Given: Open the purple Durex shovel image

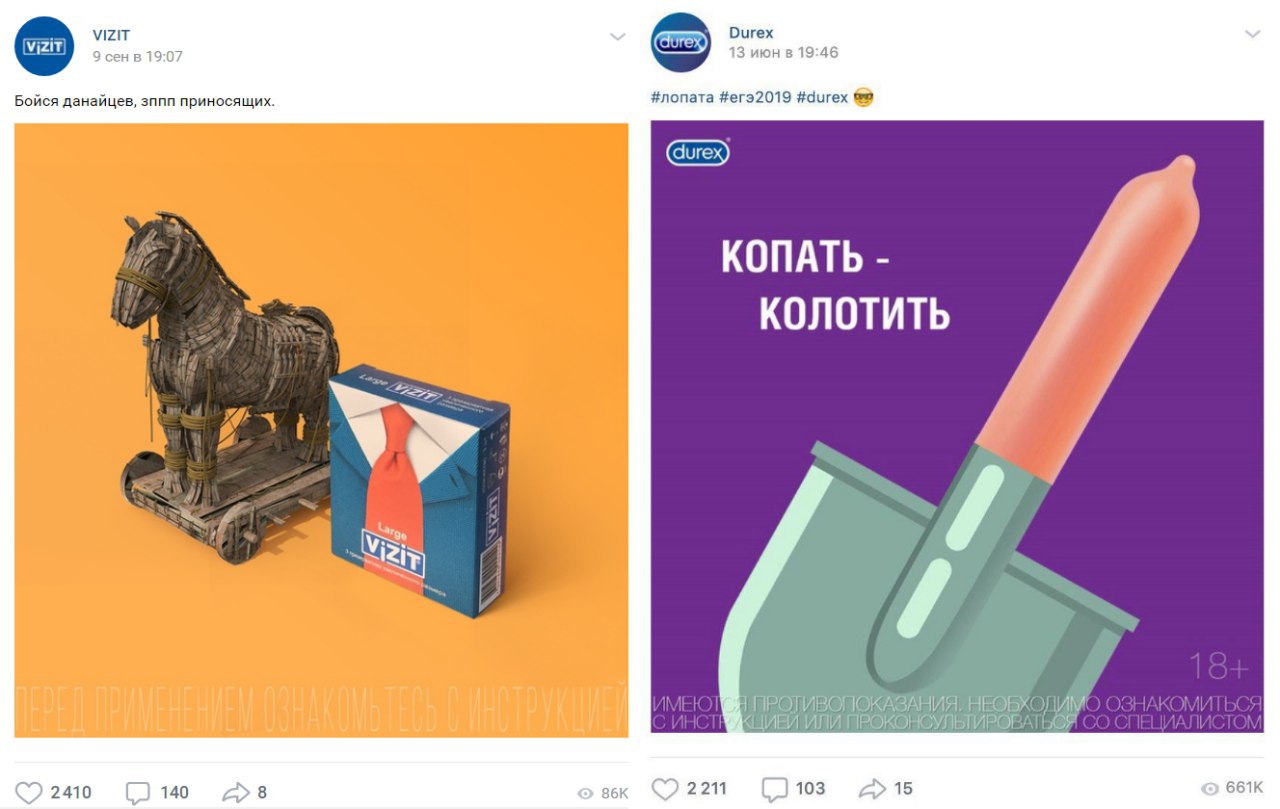Looking at the screenshot, I should coord(957,427).
